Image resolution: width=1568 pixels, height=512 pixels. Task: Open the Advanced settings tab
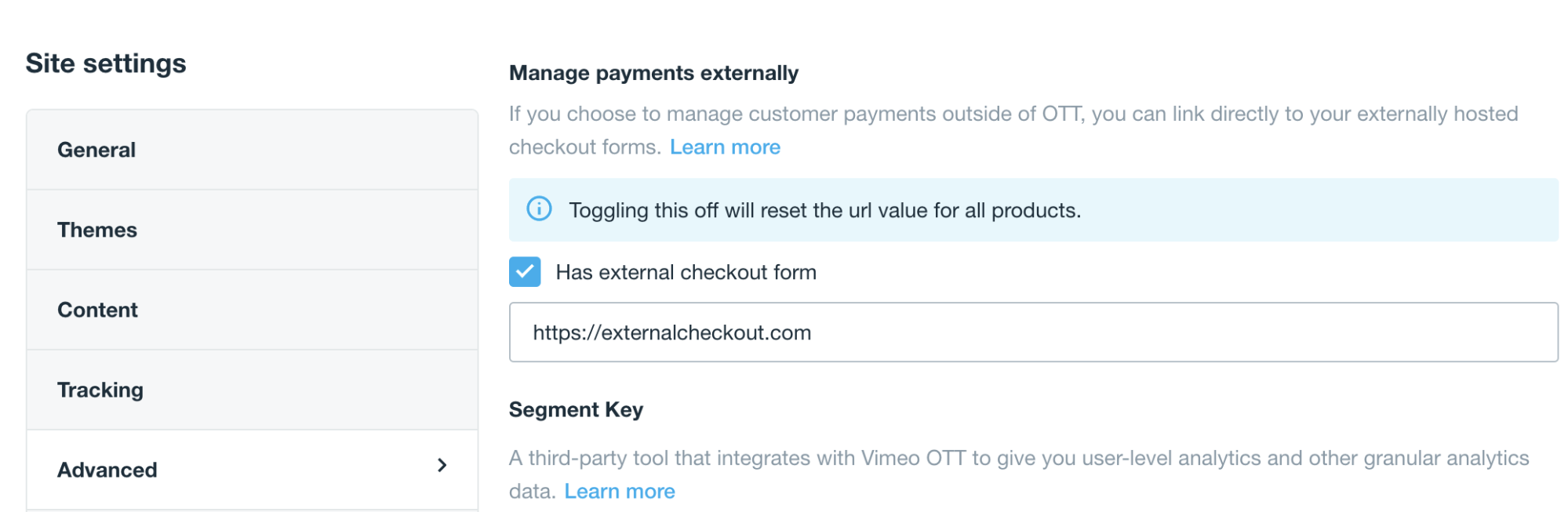(x=107, y=470)
